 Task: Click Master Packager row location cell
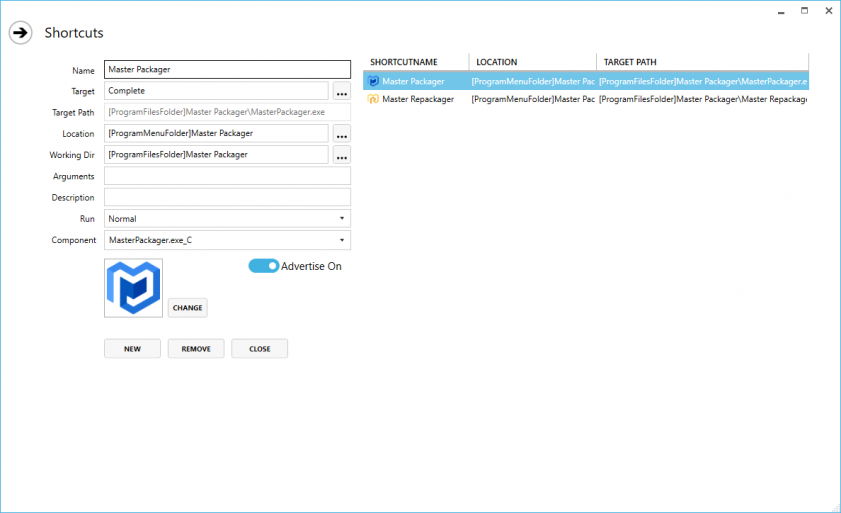coord(533,82)
